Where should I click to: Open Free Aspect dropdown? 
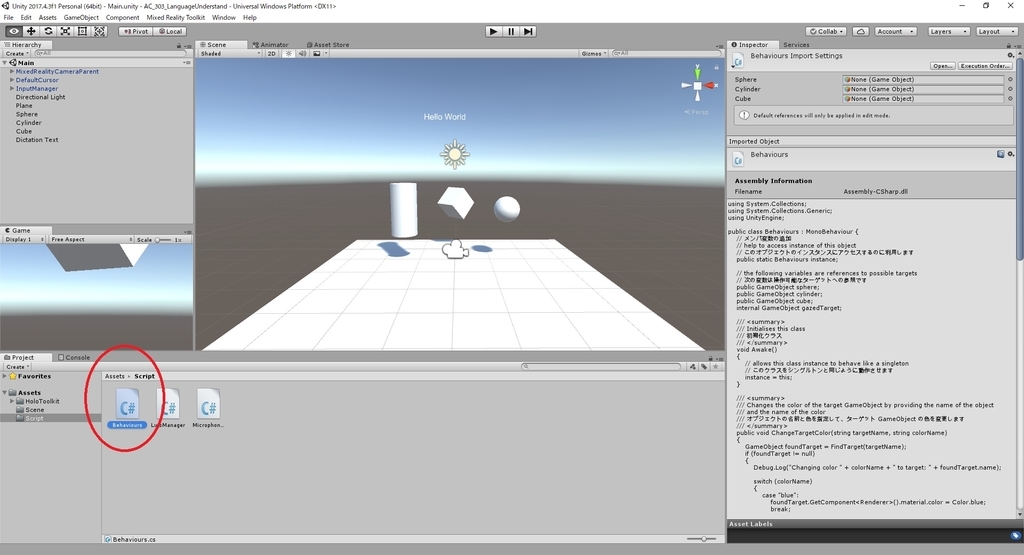(x=91, y=240)
